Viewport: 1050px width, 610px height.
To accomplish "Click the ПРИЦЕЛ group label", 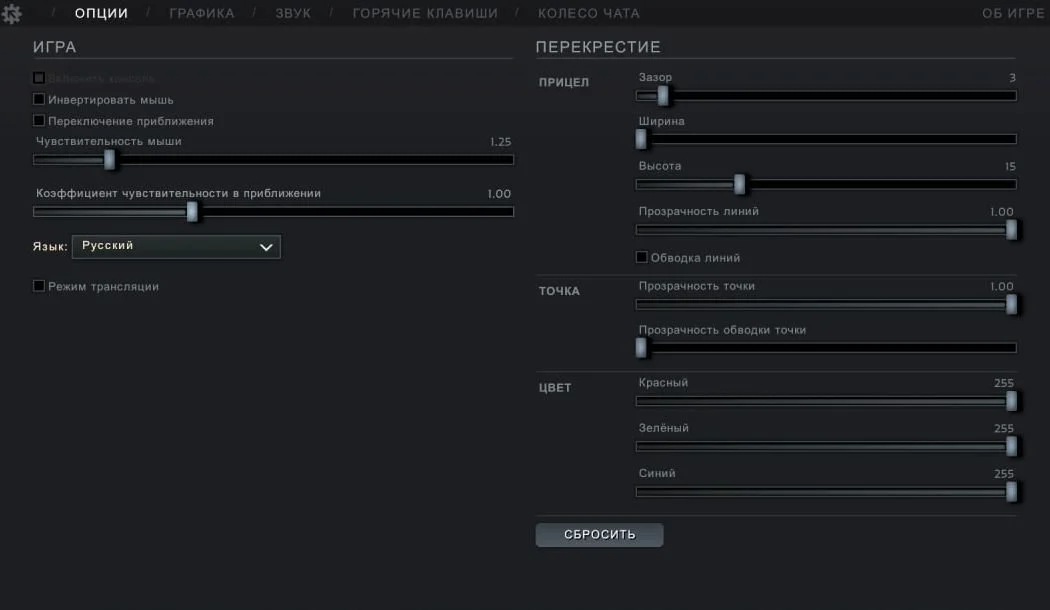I will (x=564, y=82).
